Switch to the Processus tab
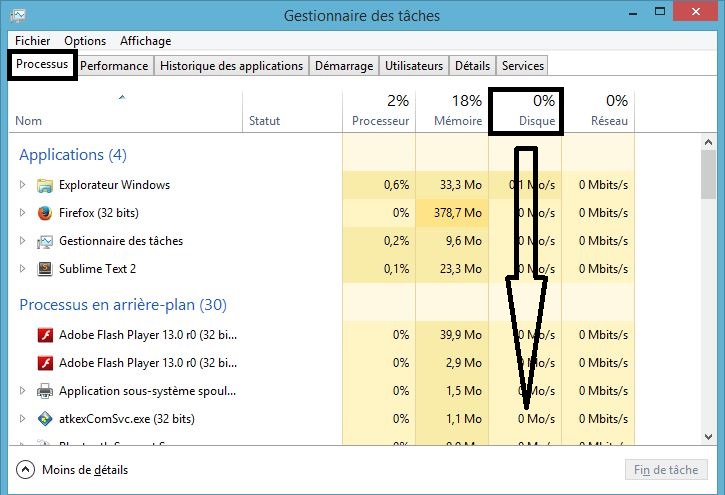The image size is (725, 495). pos(42,64)
